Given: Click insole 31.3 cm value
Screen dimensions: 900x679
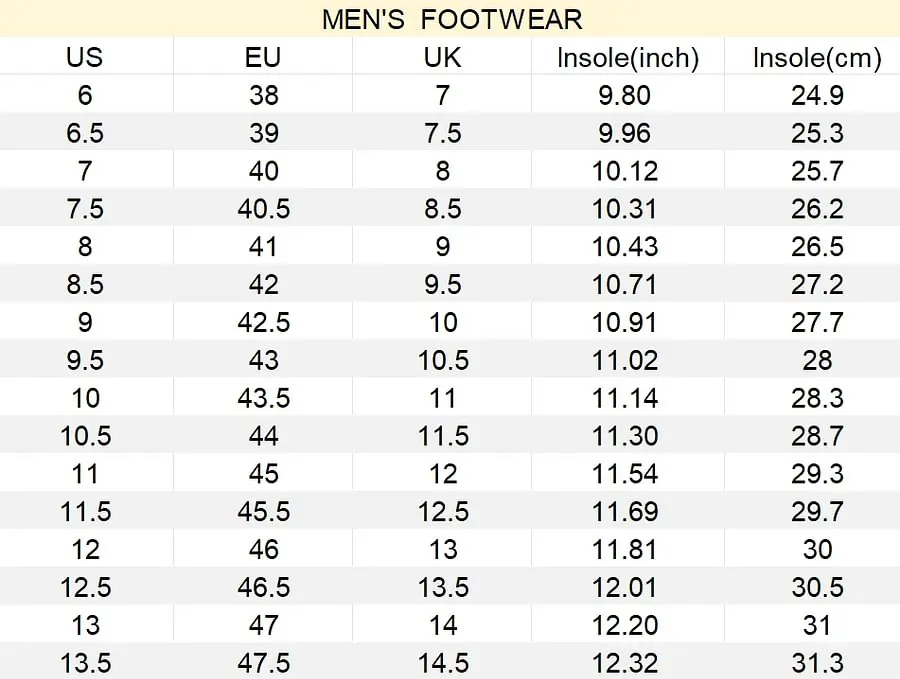Looking at the screenshot, I should point(817,662).
